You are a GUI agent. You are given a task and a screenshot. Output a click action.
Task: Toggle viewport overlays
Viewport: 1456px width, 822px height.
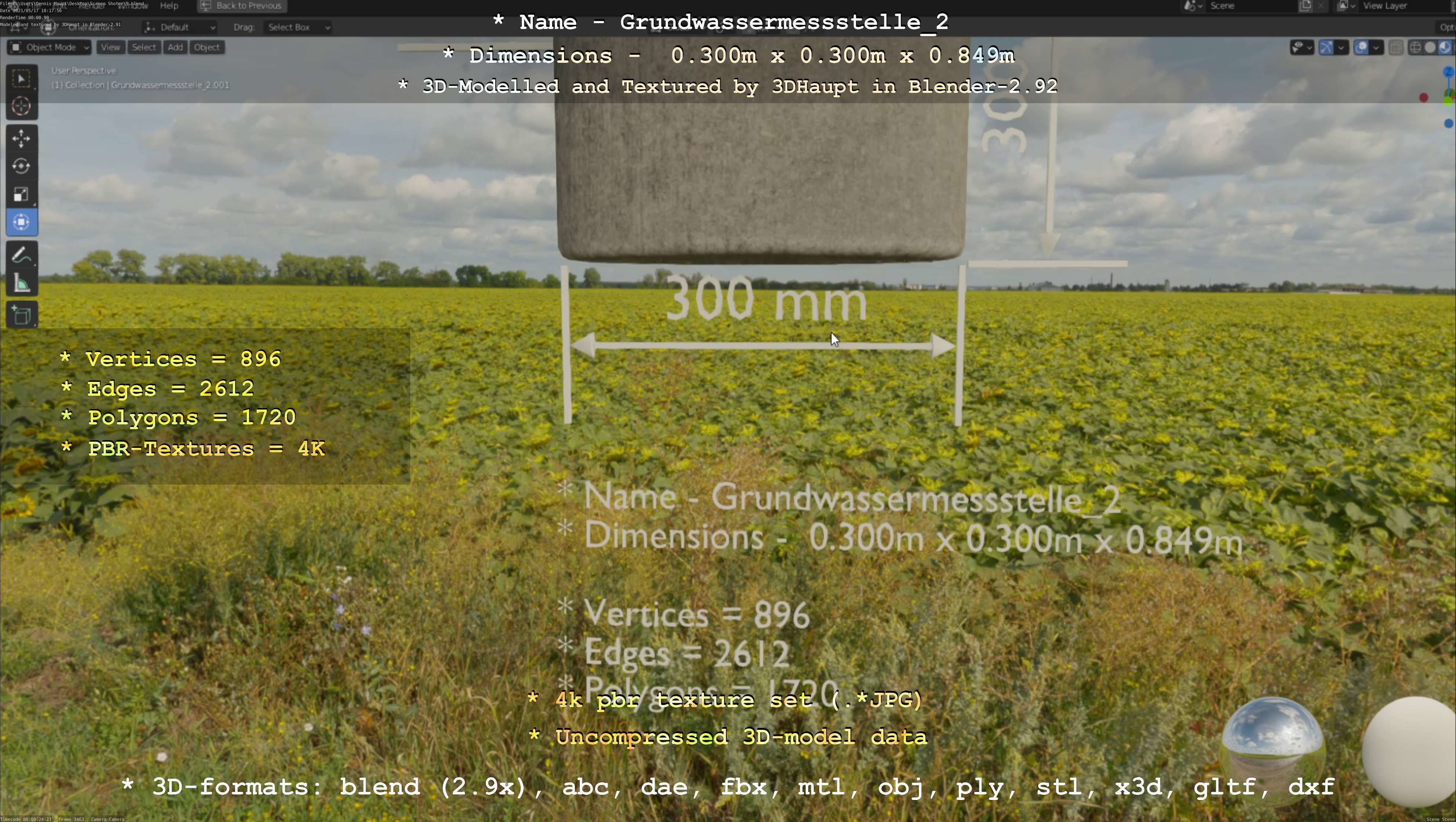pyautogui.click(x=1362, y=47)
